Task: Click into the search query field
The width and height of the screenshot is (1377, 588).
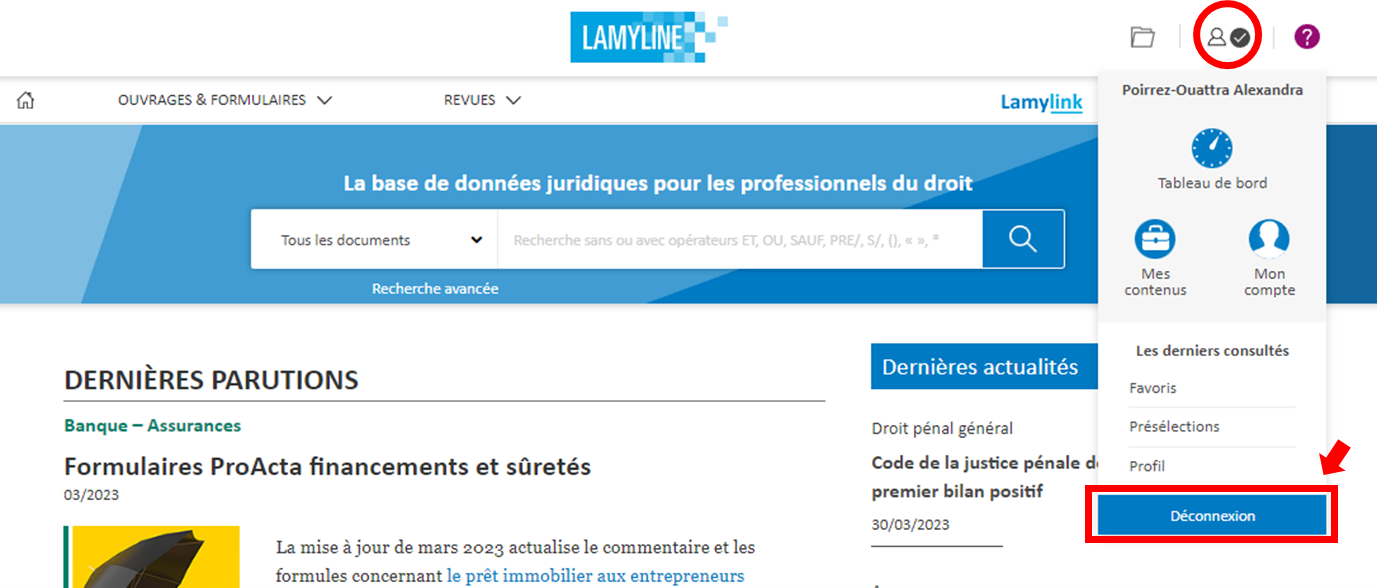Action: tap(740, 239)
